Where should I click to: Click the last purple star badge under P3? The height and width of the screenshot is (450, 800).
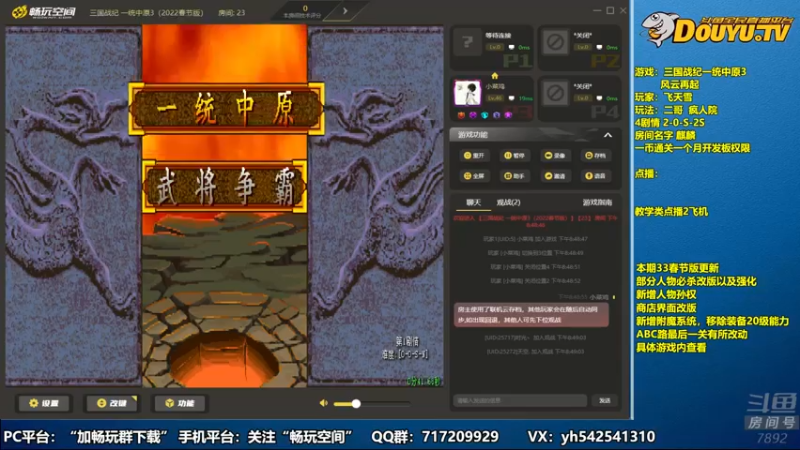coord(508,115)
